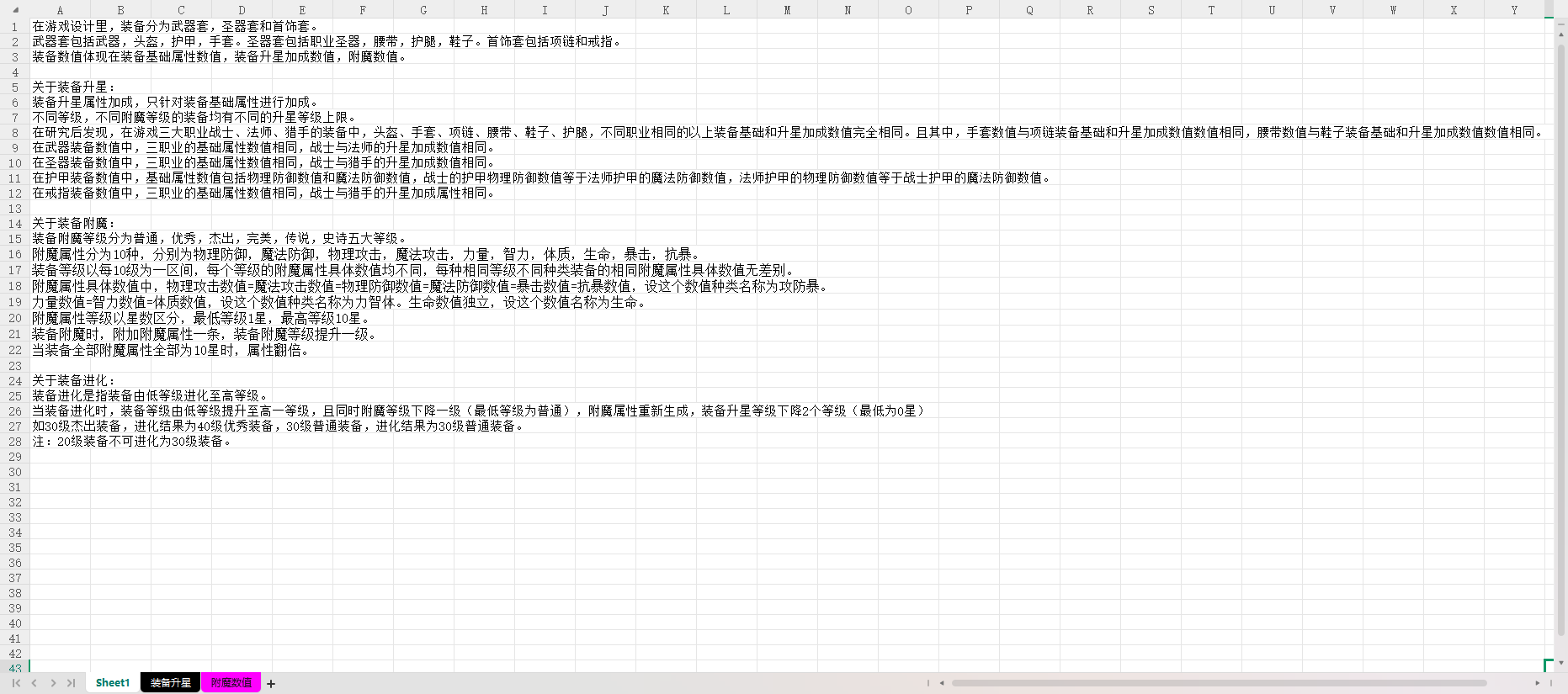The height and width of the screenshot is (694, 1568).
Task: Select column V header
Action: 1332,10
